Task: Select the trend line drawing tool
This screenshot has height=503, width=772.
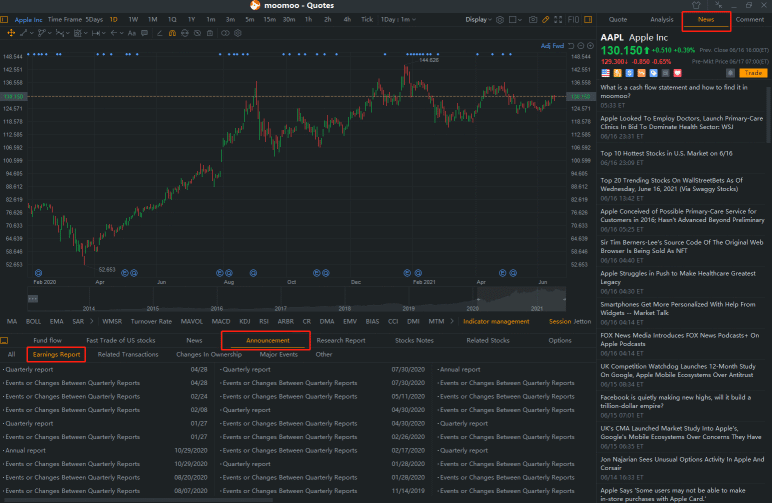Action: (x=23, y=33)
